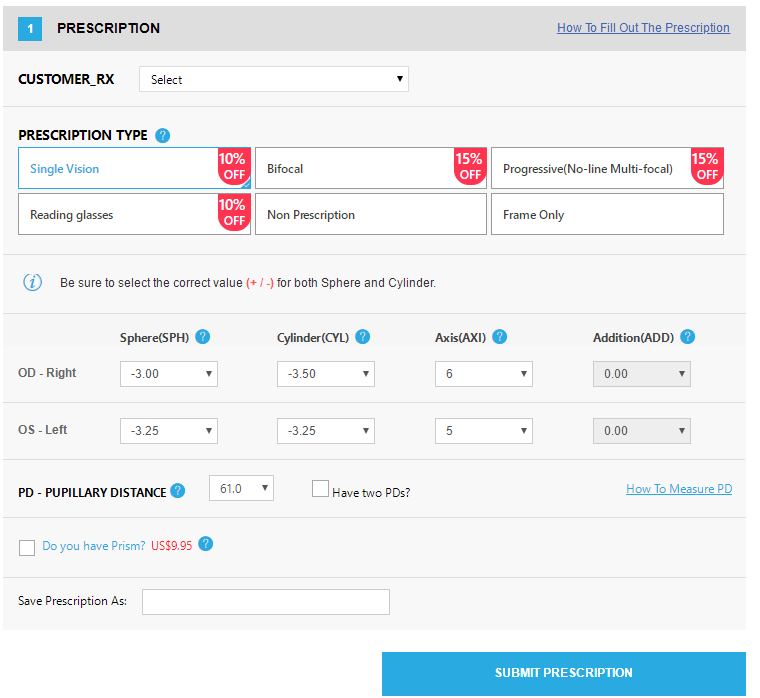The width and height of the screenshot is (760, 698).
Task: Click the Pupillary Distance help icon
Action: [178, 491]
